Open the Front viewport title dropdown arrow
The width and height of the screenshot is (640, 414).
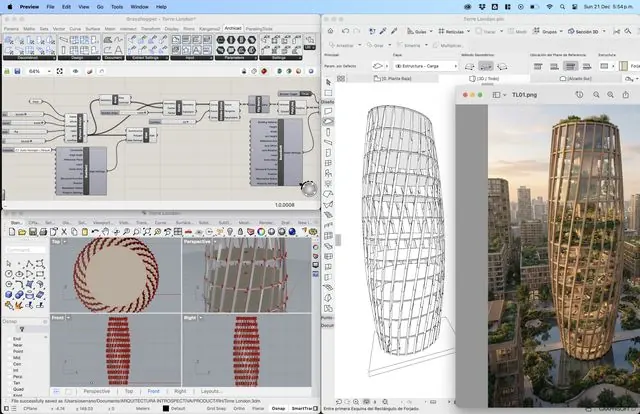tap(68, 318)
